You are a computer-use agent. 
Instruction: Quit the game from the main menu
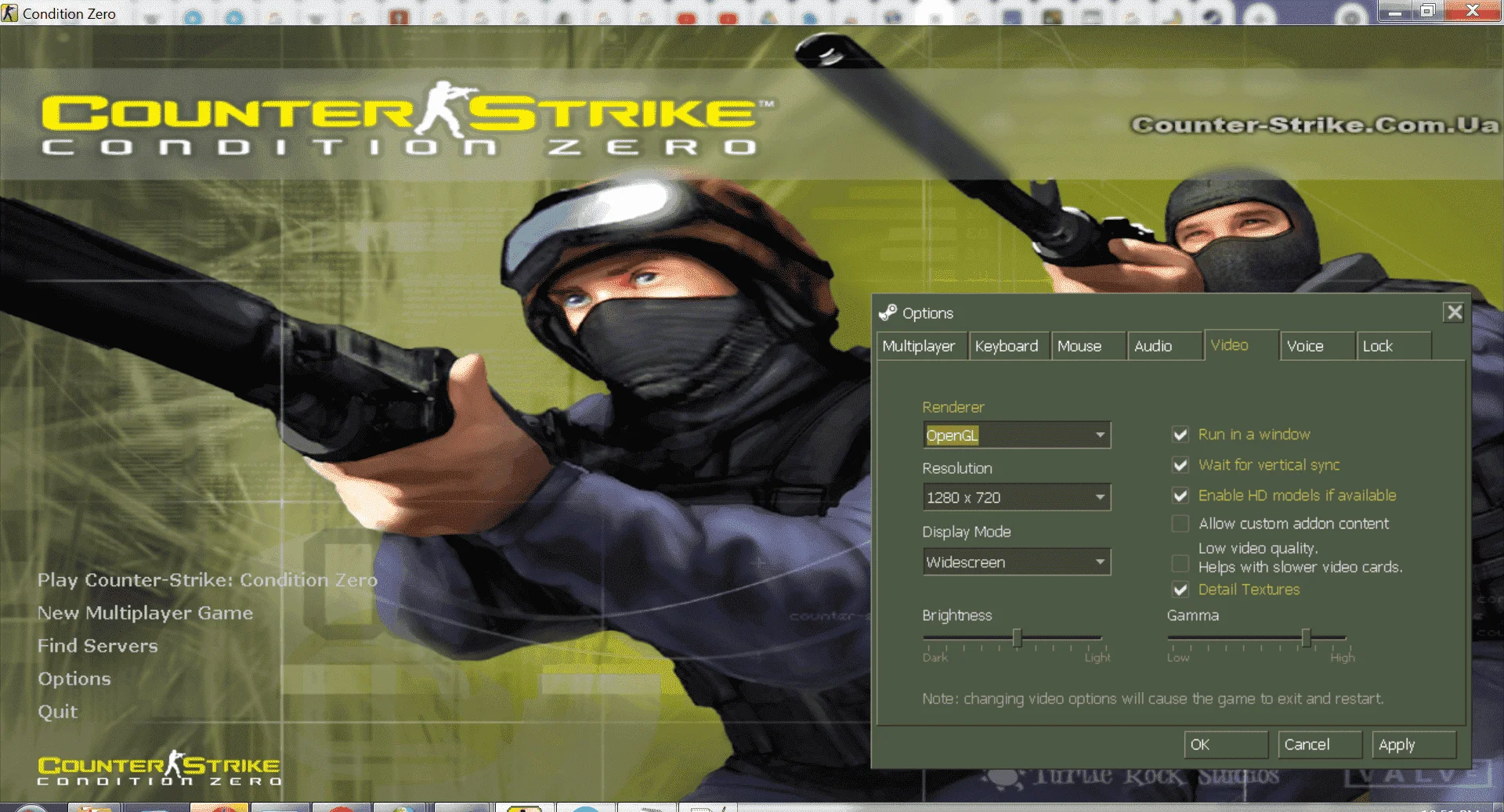(x=58, y=712)
